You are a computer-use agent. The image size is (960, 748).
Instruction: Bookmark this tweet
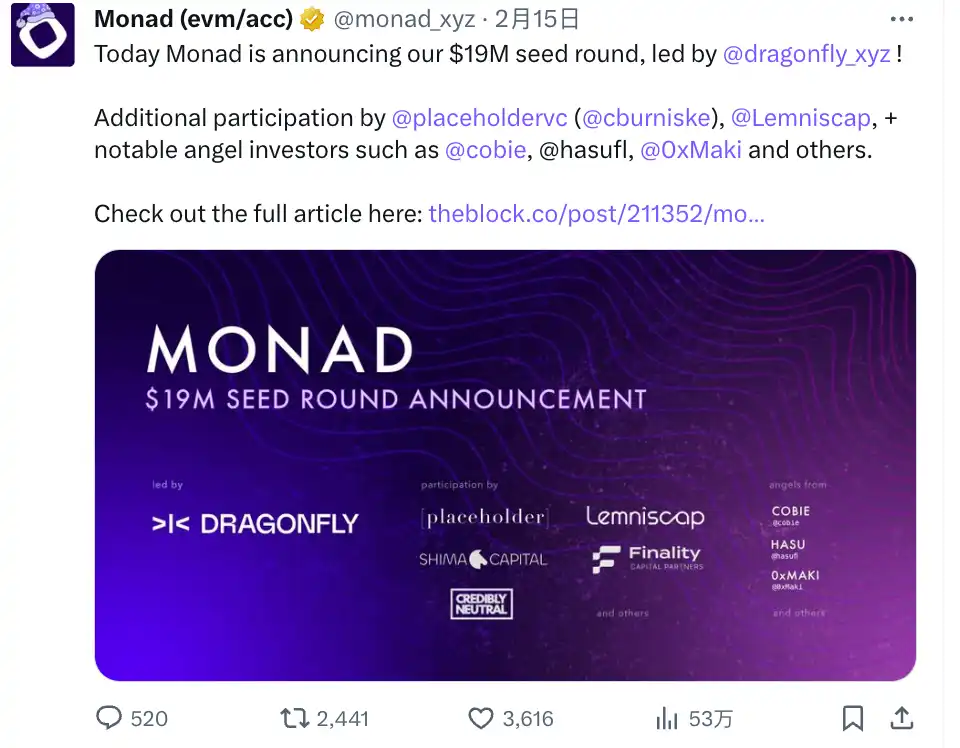(852, 718)
